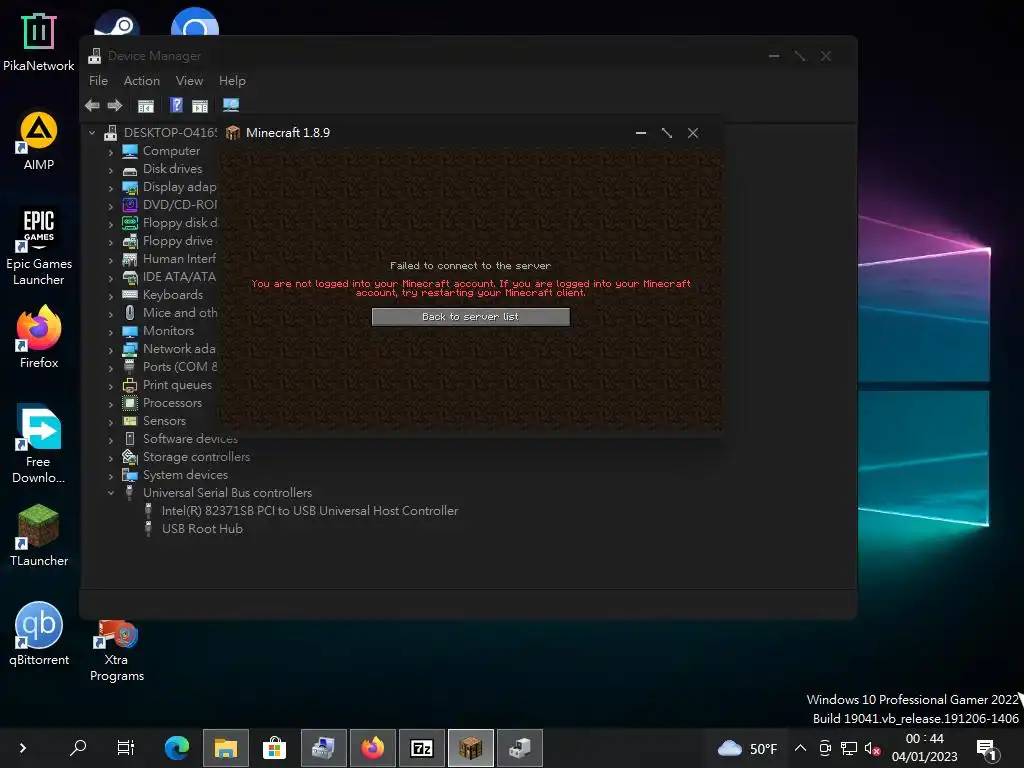Switch to Device Manager in the taskbar

520,748
